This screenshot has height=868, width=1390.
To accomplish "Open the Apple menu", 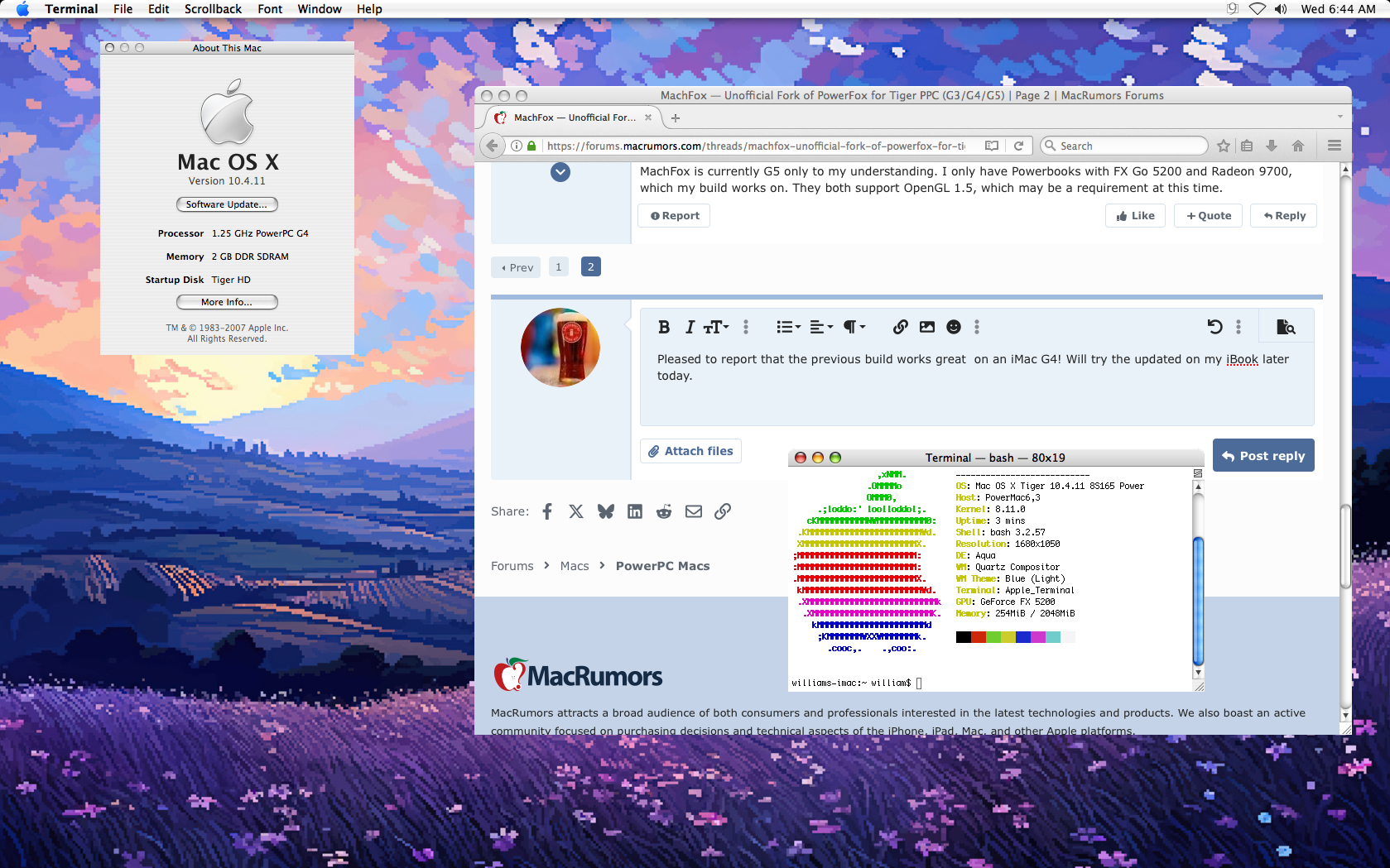I will [22, 9].
